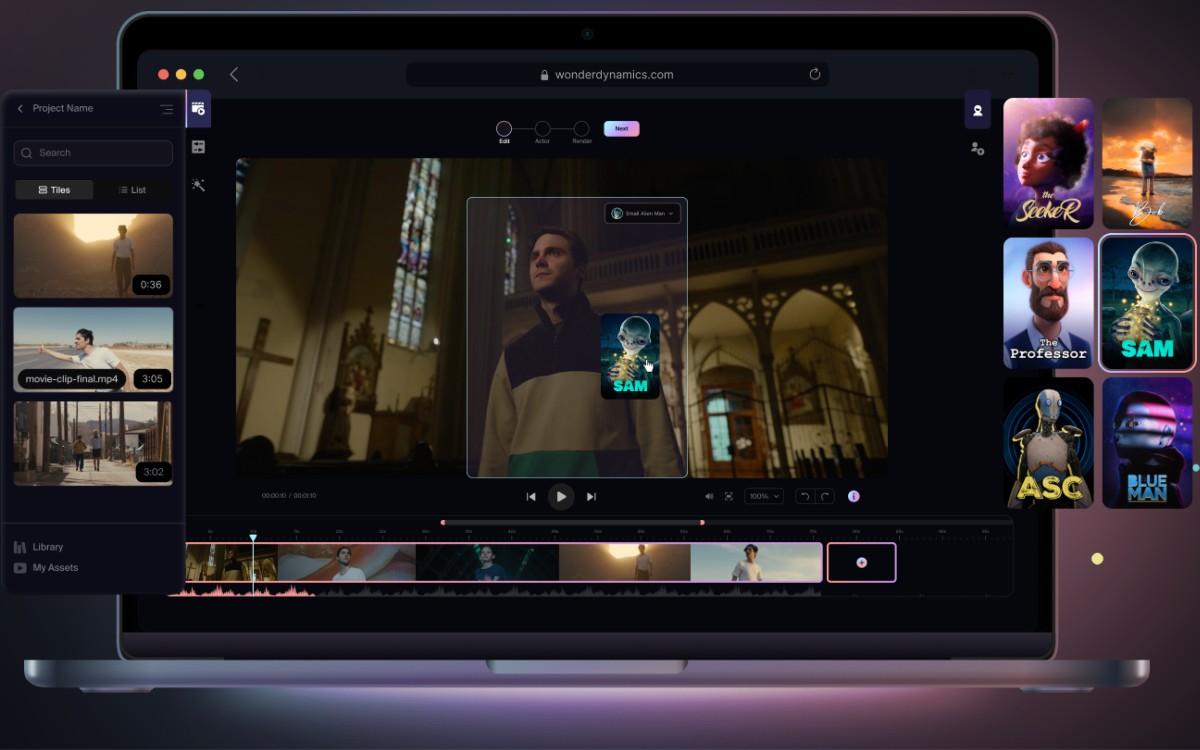Screen dimensions: 1200x750
Task: Open the Project Name hamburger menu
Action: [x=166, y=109]
